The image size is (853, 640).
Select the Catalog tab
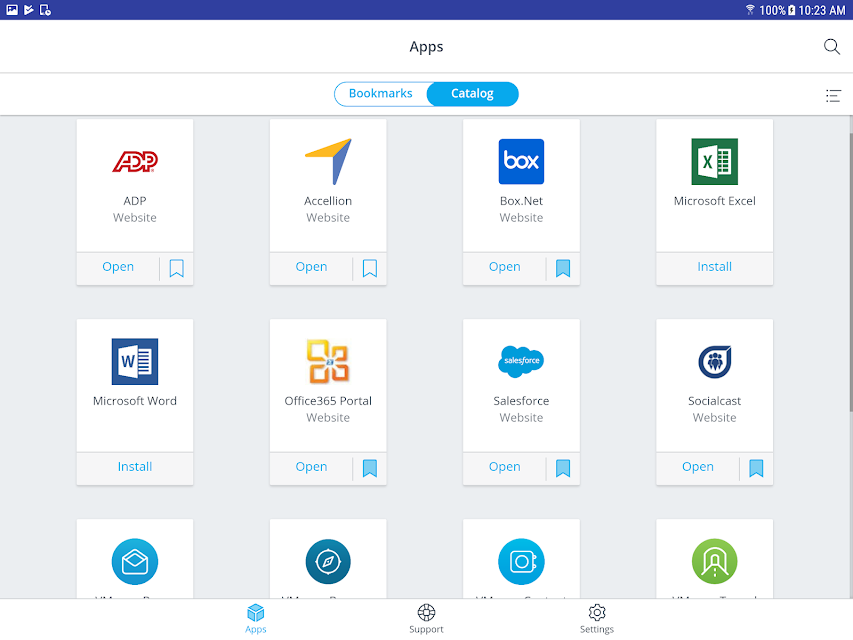472,94
